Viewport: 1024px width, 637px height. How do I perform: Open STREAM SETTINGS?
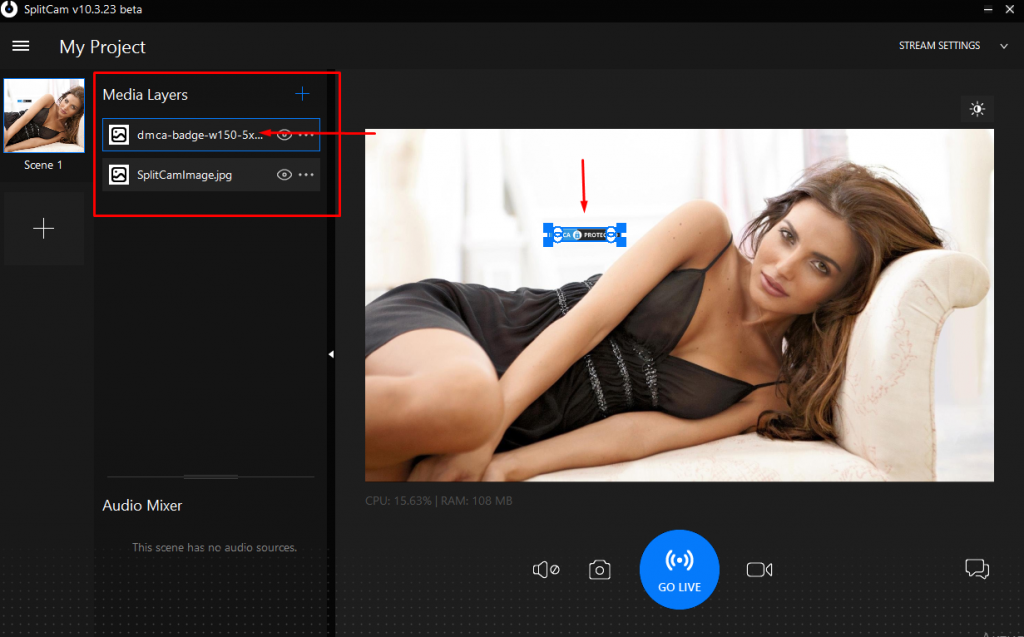tap(939, 46)
